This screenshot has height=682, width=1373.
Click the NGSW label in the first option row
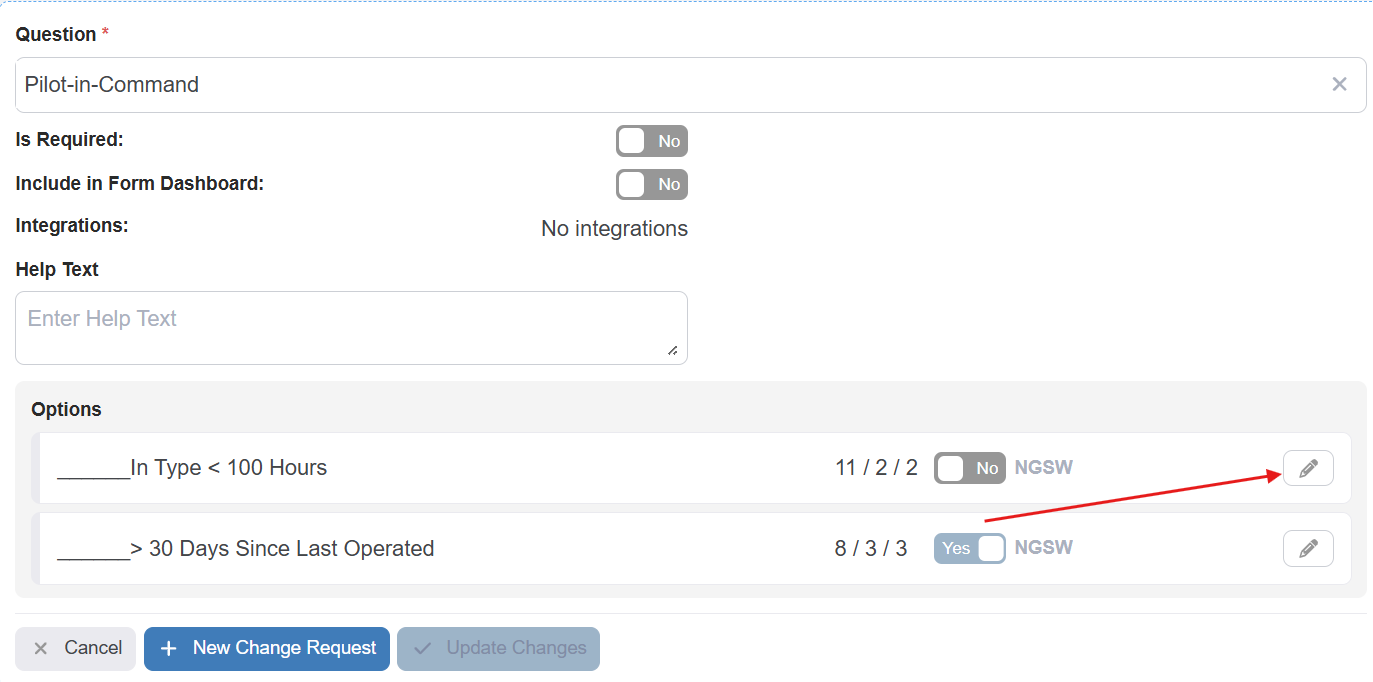(1043, 468)
